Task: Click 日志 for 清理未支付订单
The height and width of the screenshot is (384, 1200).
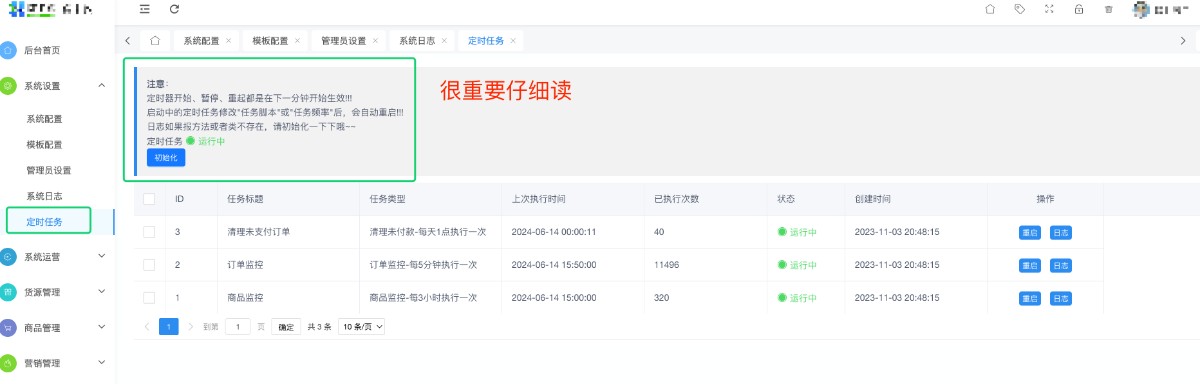Action: click(x=1061, y=232)
